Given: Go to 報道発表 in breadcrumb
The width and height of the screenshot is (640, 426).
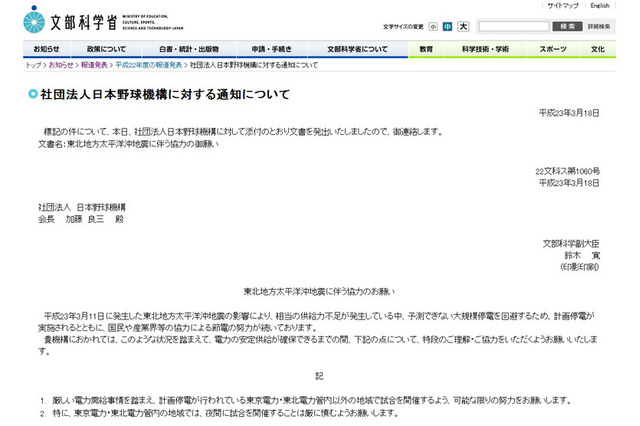Looking at the screenshot, I should point(94,65).
